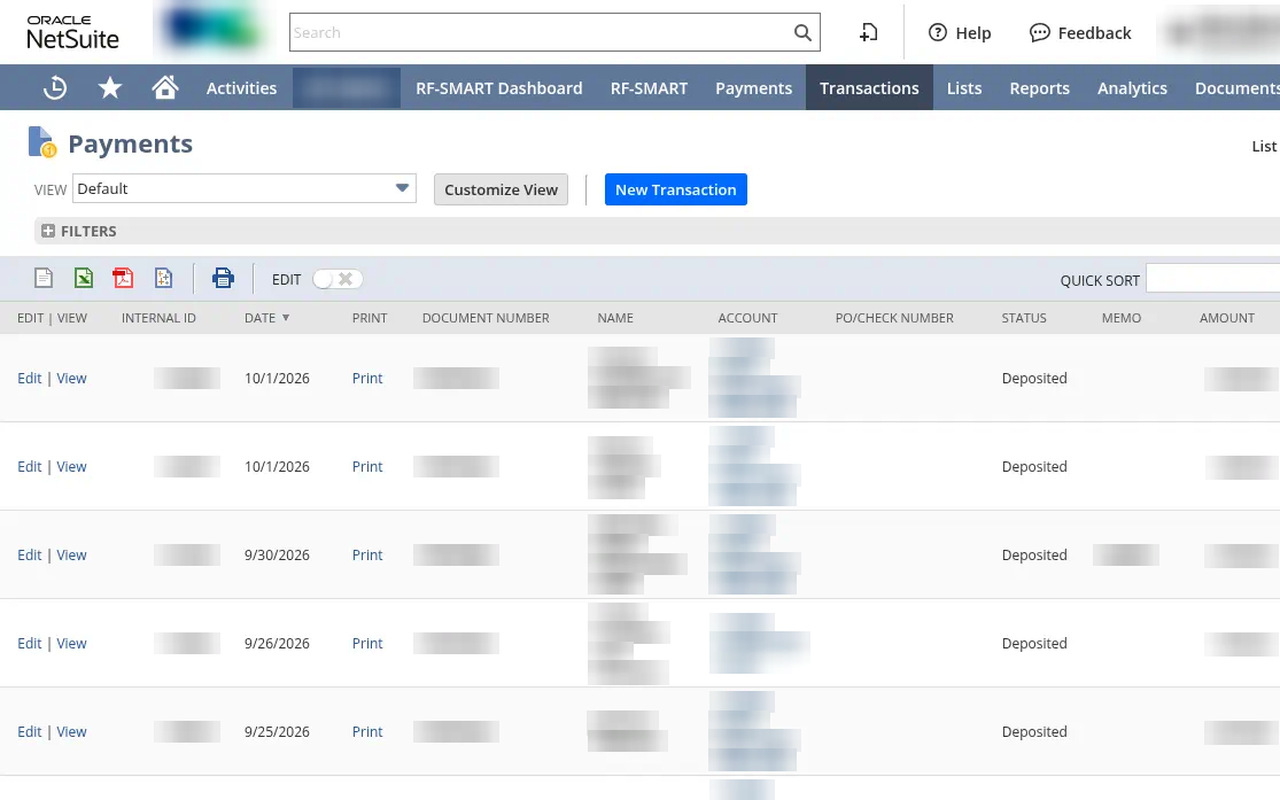This screenshot has width=1280, height=800.
Task: Click the Customize View button
Action: [x=501, y=189]
